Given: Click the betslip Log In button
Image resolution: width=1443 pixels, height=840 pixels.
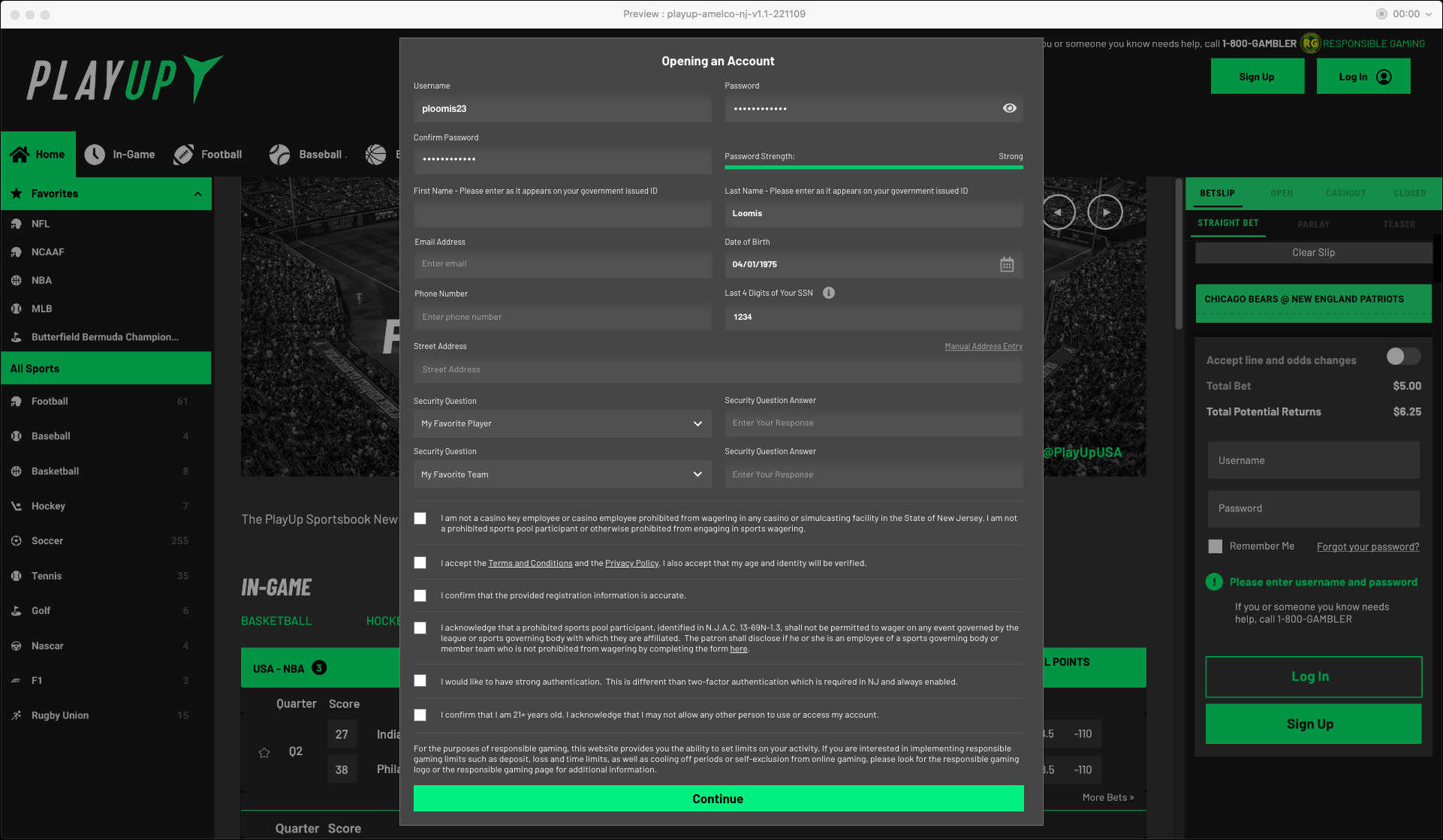Looking at the screenshot, I should (x=1313, y=677).
